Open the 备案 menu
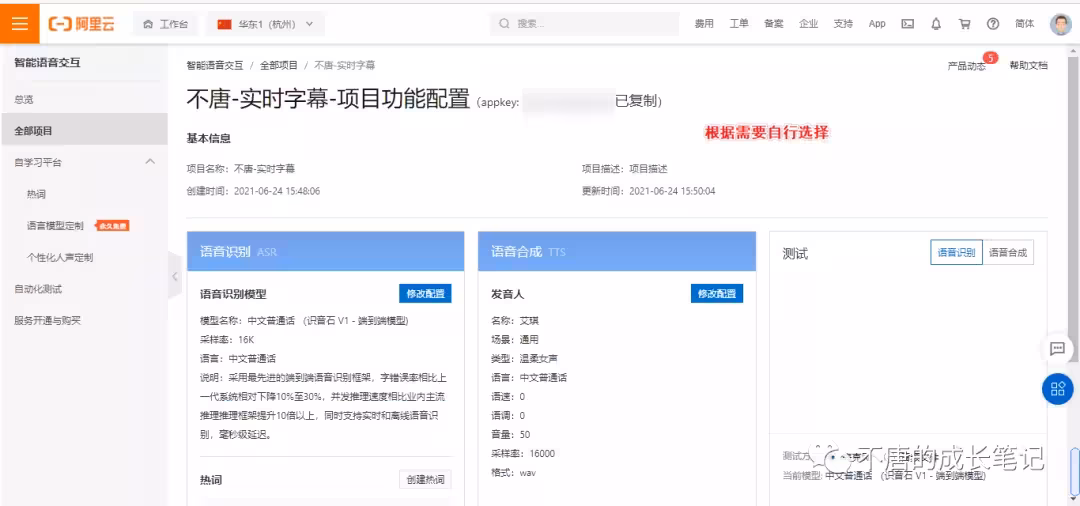The image size is (1080, 506). [773, 24]
